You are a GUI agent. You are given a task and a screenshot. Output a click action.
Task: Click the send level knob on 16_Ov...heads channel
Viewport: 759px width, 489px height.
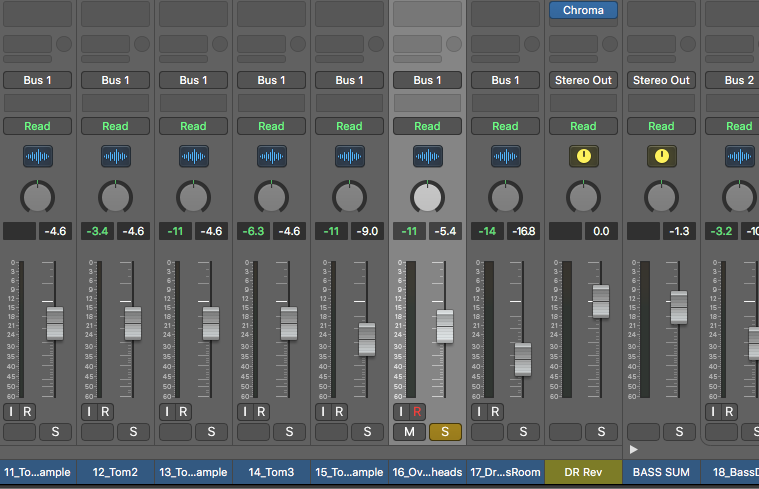click(x=454, y=44)
